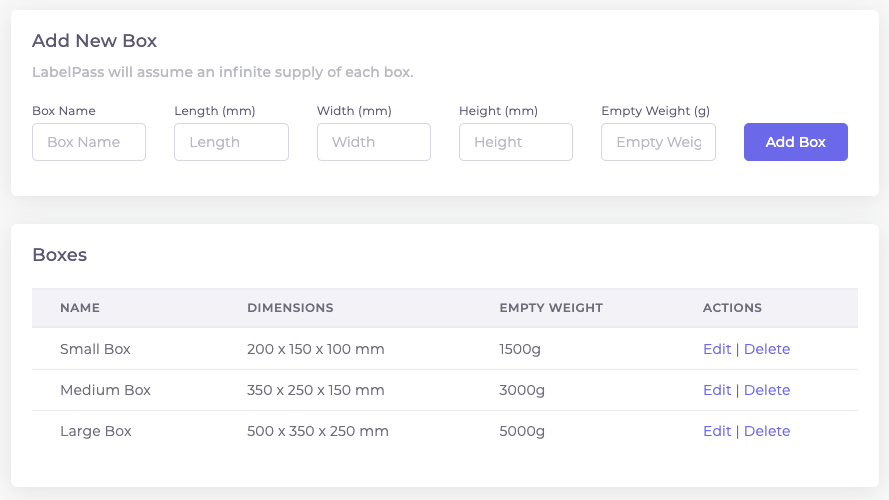This screenshot has height=500, width=889.
Task: Click the EMPTY WEIGHT column header
Action: [551, 308]
